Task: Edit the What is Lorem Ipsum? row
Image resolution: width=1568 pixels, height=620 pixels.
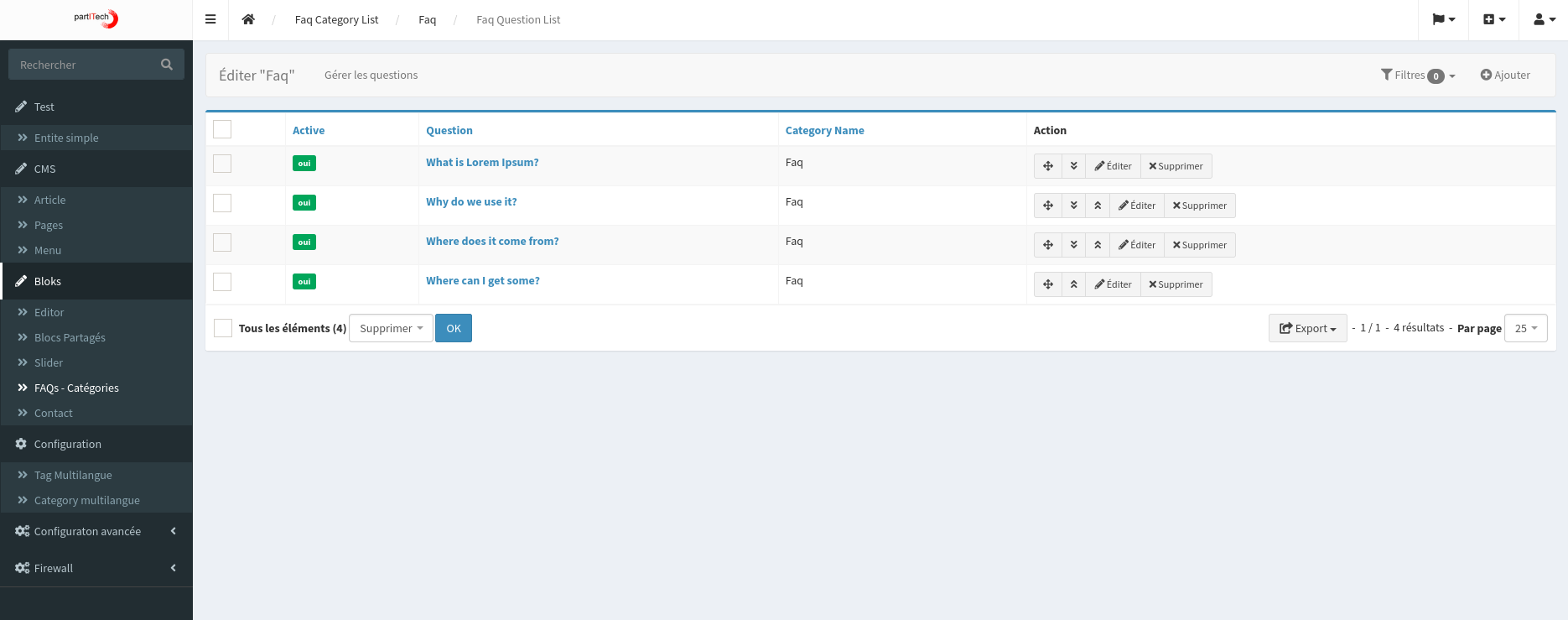Action: pyautogui.click(x=1114, y=166)
